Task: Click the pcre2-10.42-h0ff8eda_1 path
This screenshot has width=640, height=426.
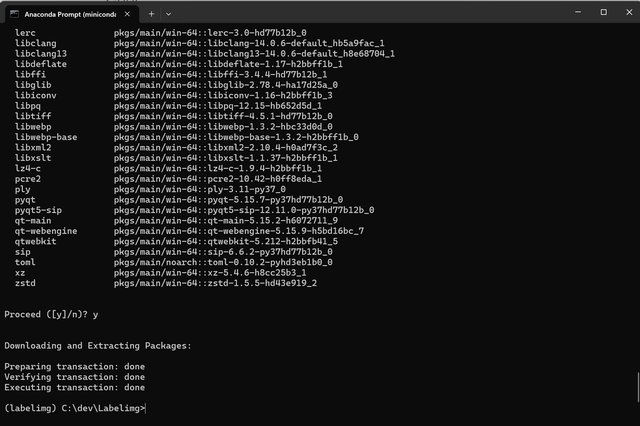Action: click(218, 179)
